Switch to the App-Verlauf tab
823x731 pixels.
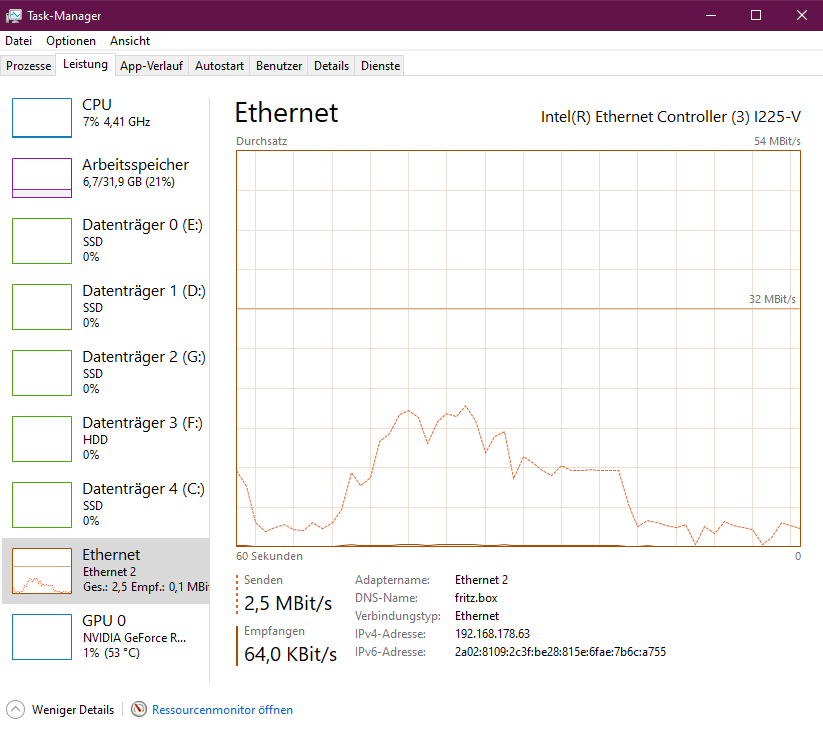tap(151, 66)
